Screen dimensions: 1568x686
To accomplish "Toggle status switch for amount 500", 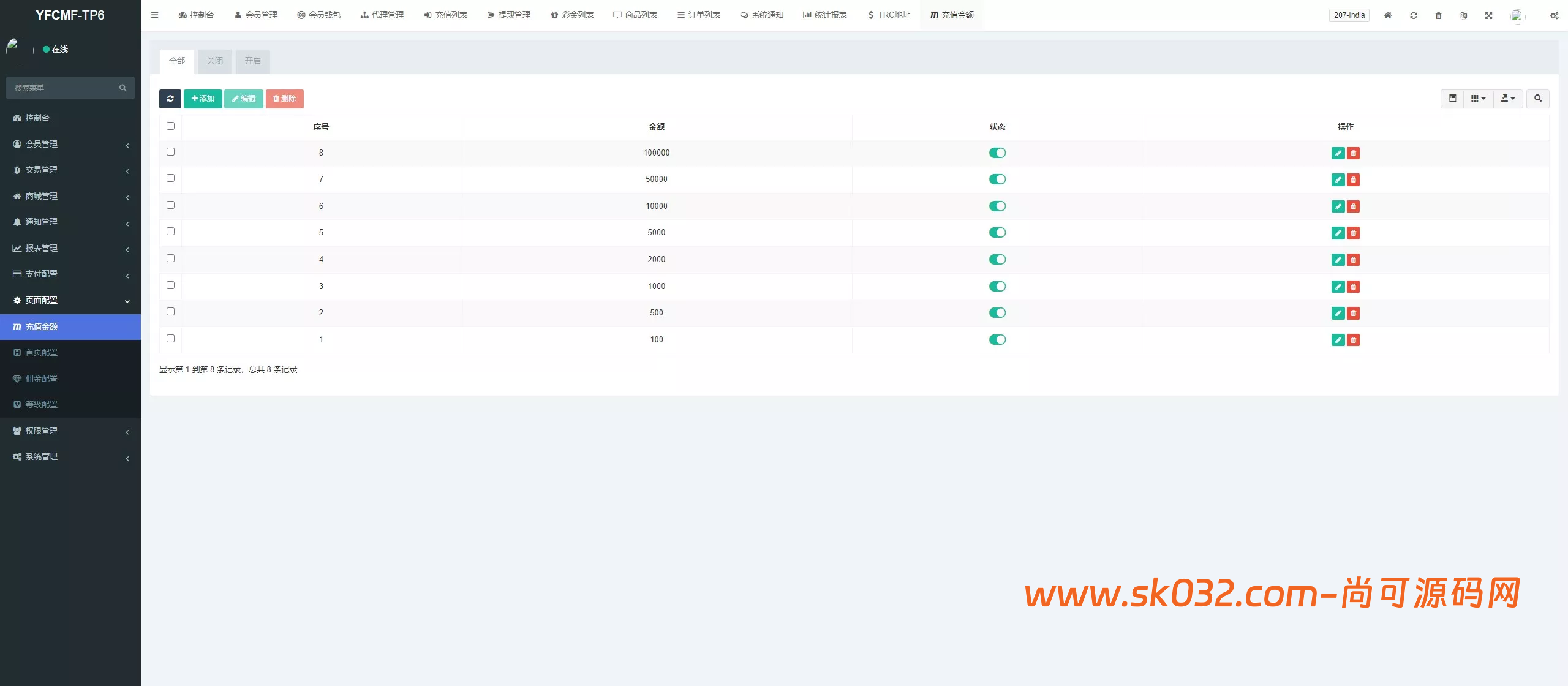I will click(x=997, y=313).
